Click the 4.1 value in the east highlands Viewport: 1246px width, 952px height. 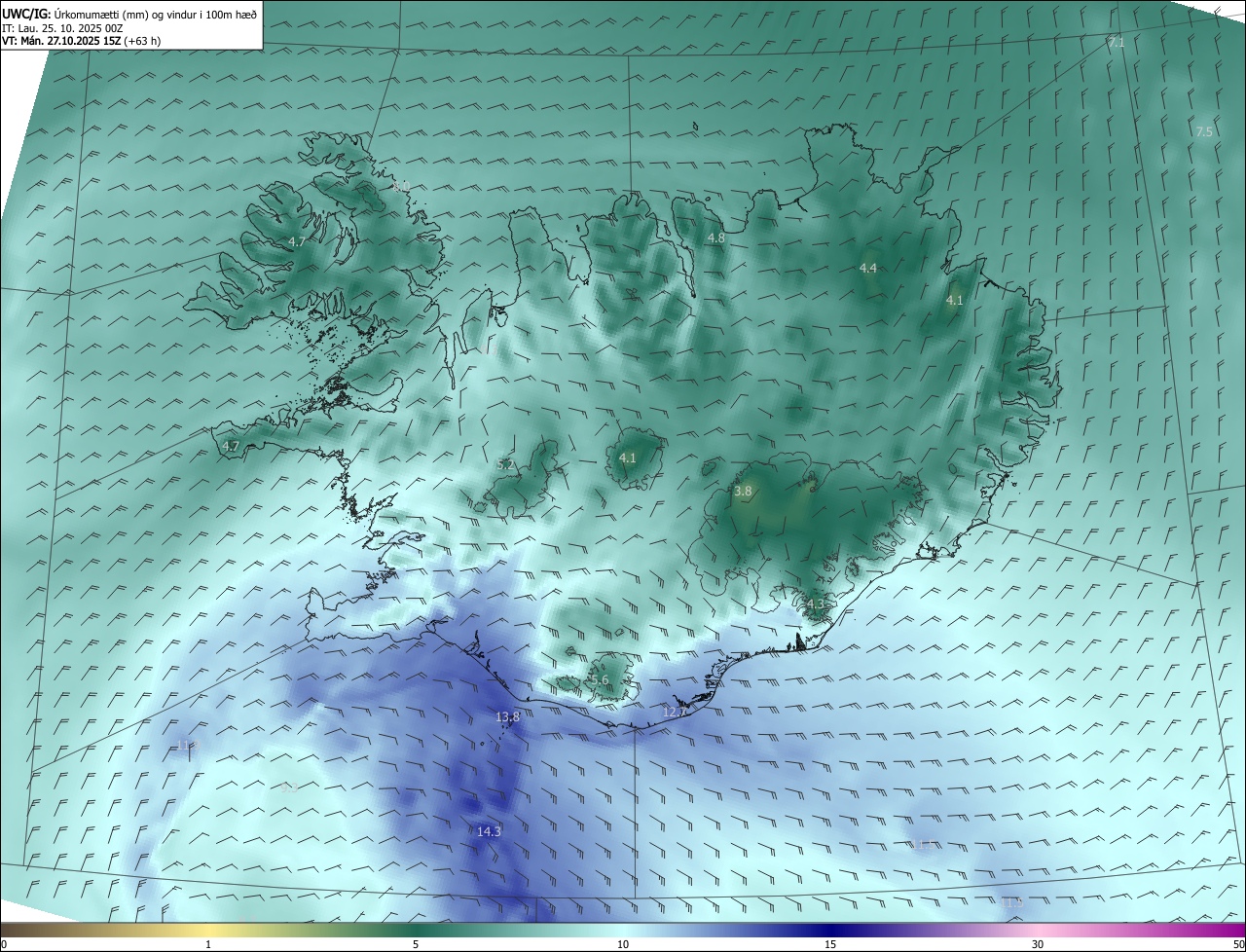point(954,301)
